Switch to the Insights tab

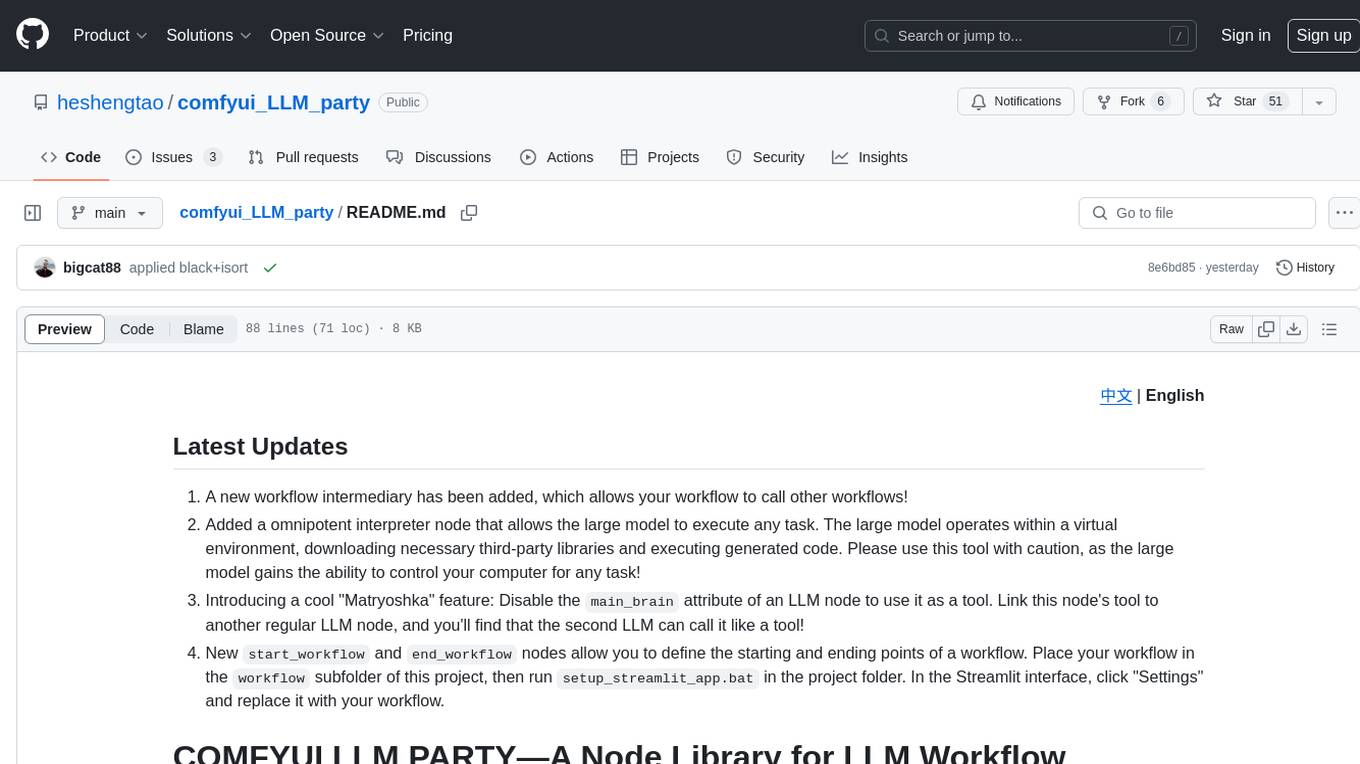pos(869,157)
